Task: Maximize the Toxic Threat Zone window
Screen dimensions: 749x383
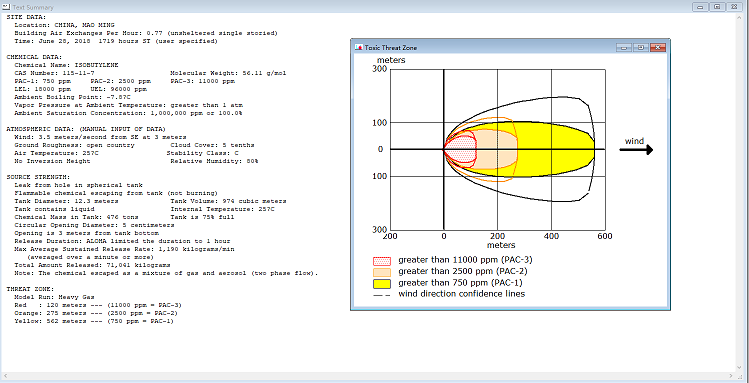Action: 640,47
